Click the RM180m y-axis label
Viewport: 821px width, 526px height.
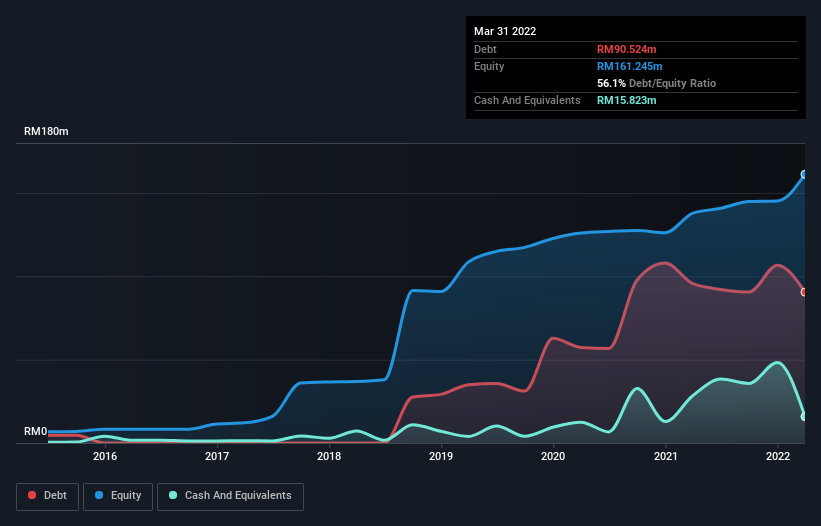(x=46, y=131)
